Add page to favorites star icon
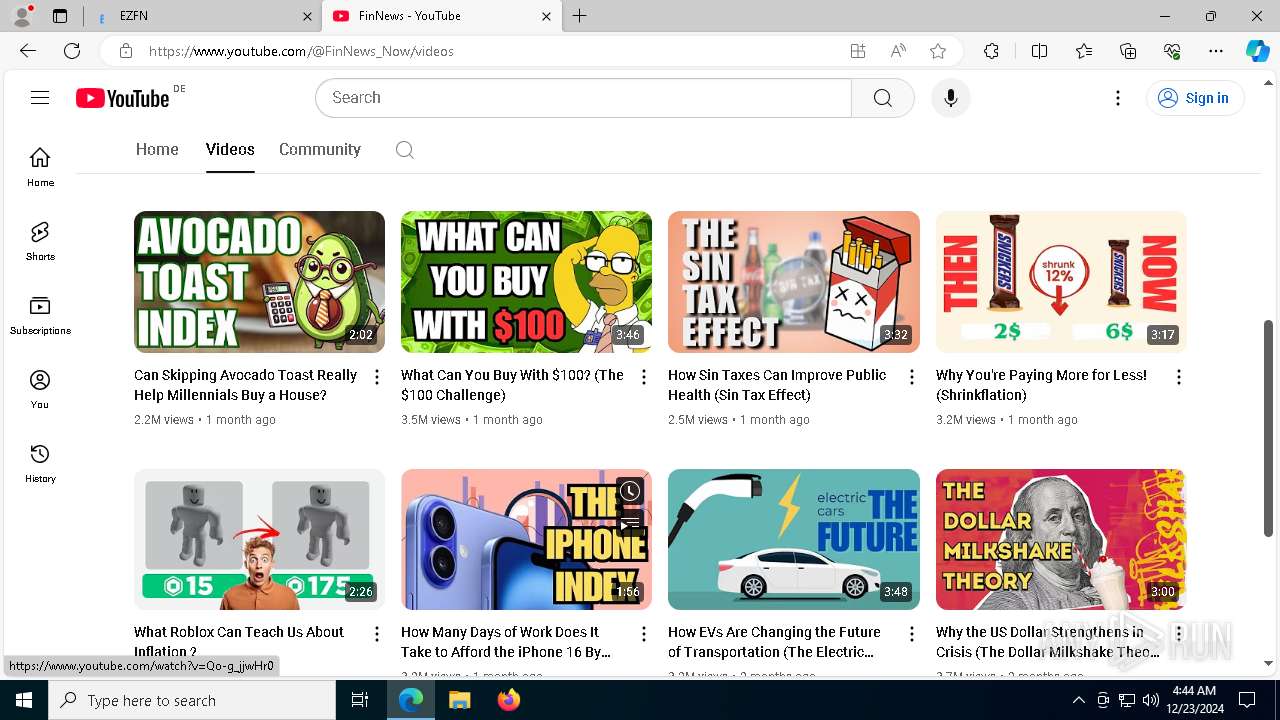The height and width of the screenshot is (720, 1280). tap(938, 51)
